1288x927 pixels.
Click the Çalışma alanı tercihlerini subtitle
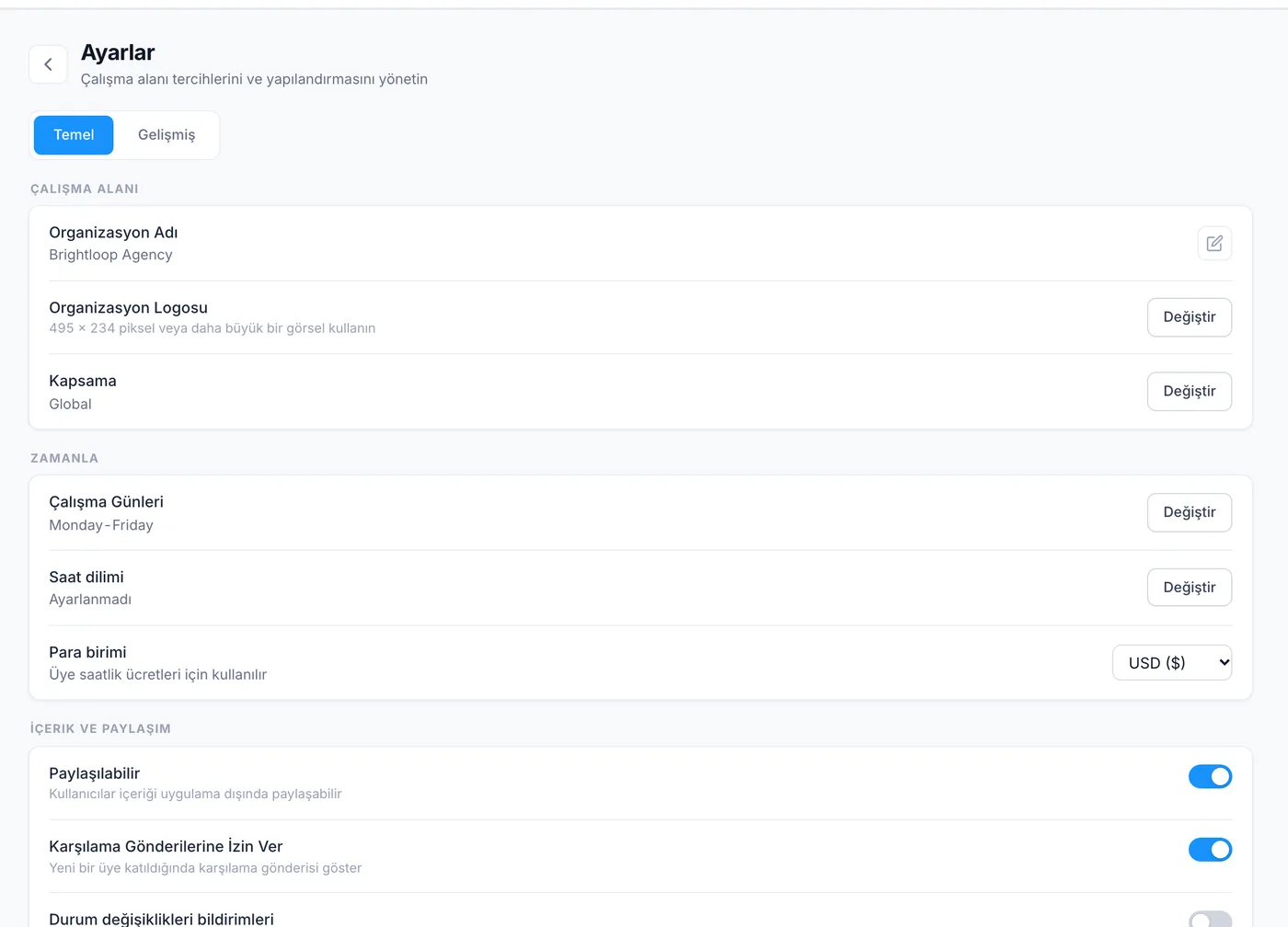coord(254,79)
